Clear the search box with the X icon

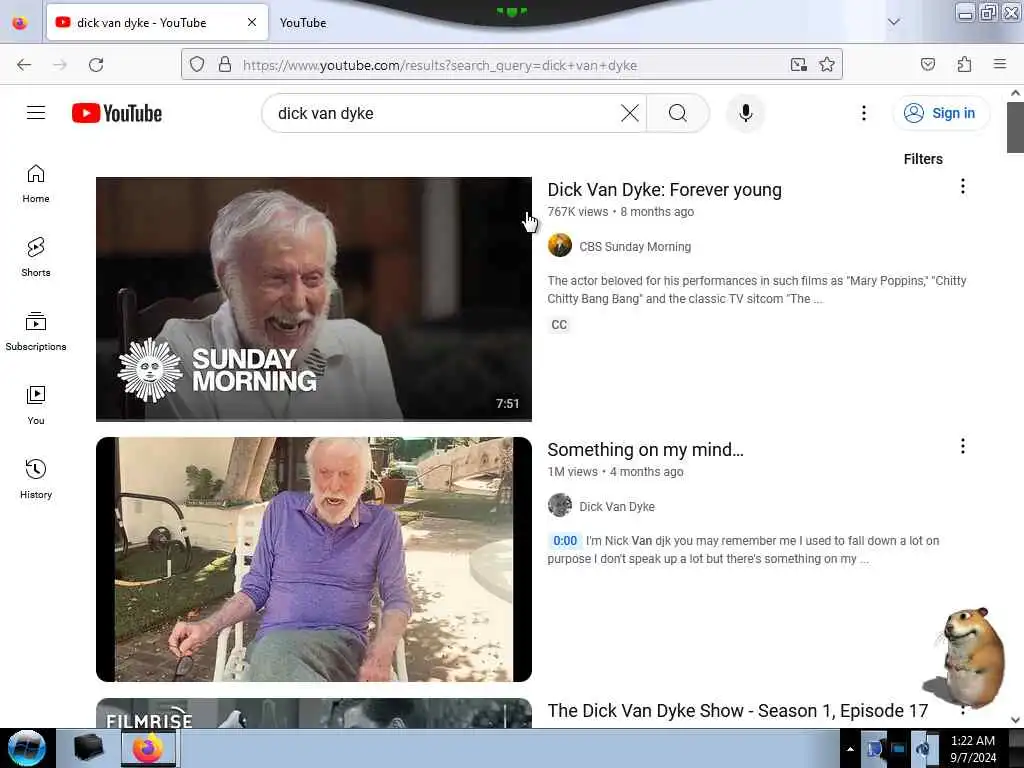(630, 113)
